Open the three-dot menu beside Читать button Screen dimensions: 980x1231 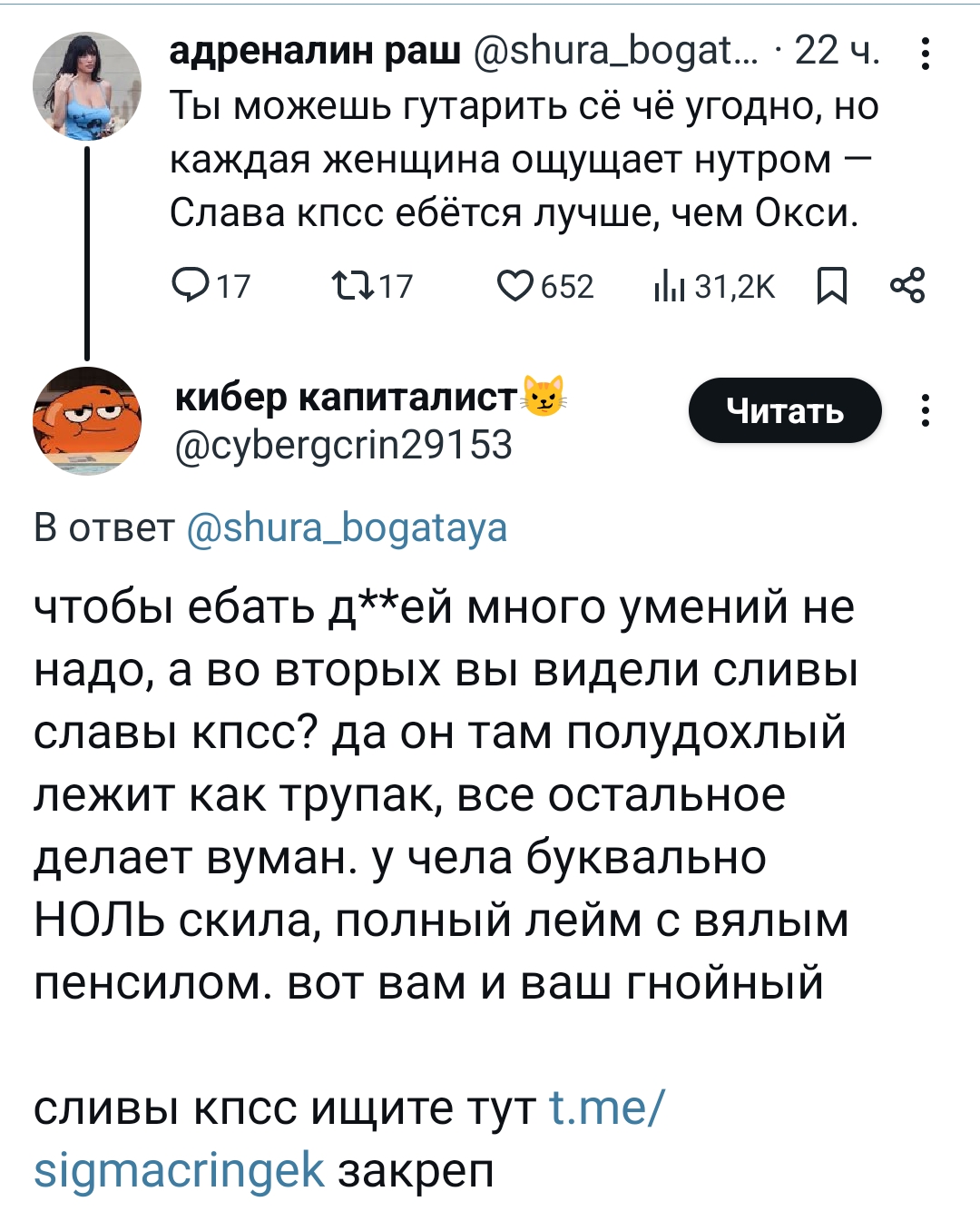click(x=925, y=410)
